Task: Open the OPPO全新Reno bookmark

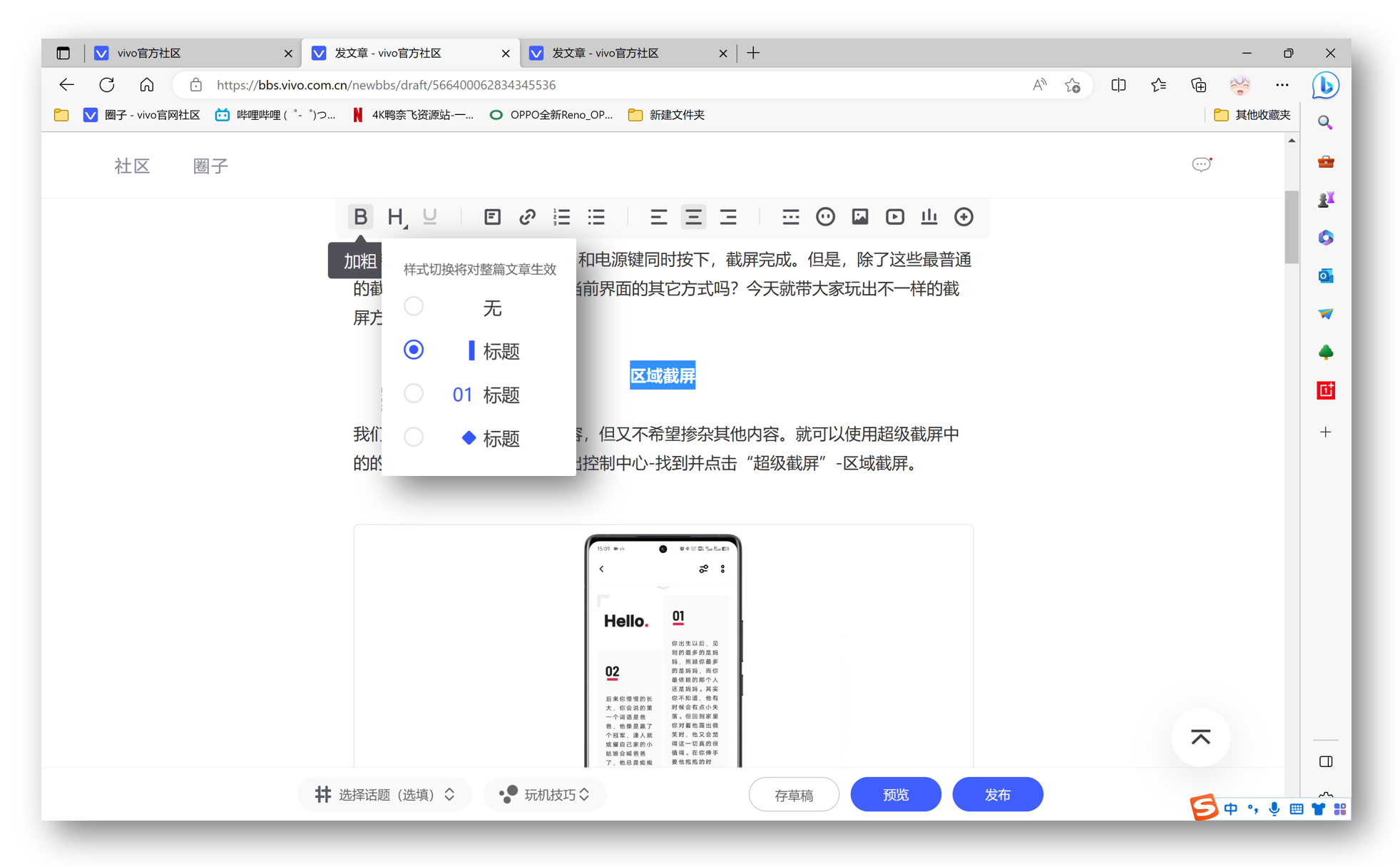Action: click(x=551, y=115)
